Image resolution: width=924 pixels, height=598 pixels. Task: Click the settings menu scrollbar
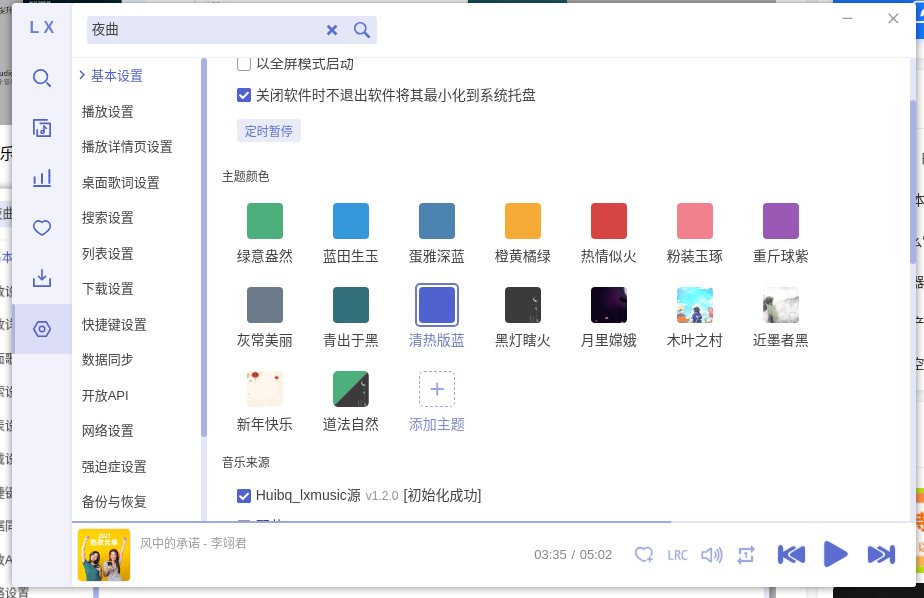pos(204,247)
